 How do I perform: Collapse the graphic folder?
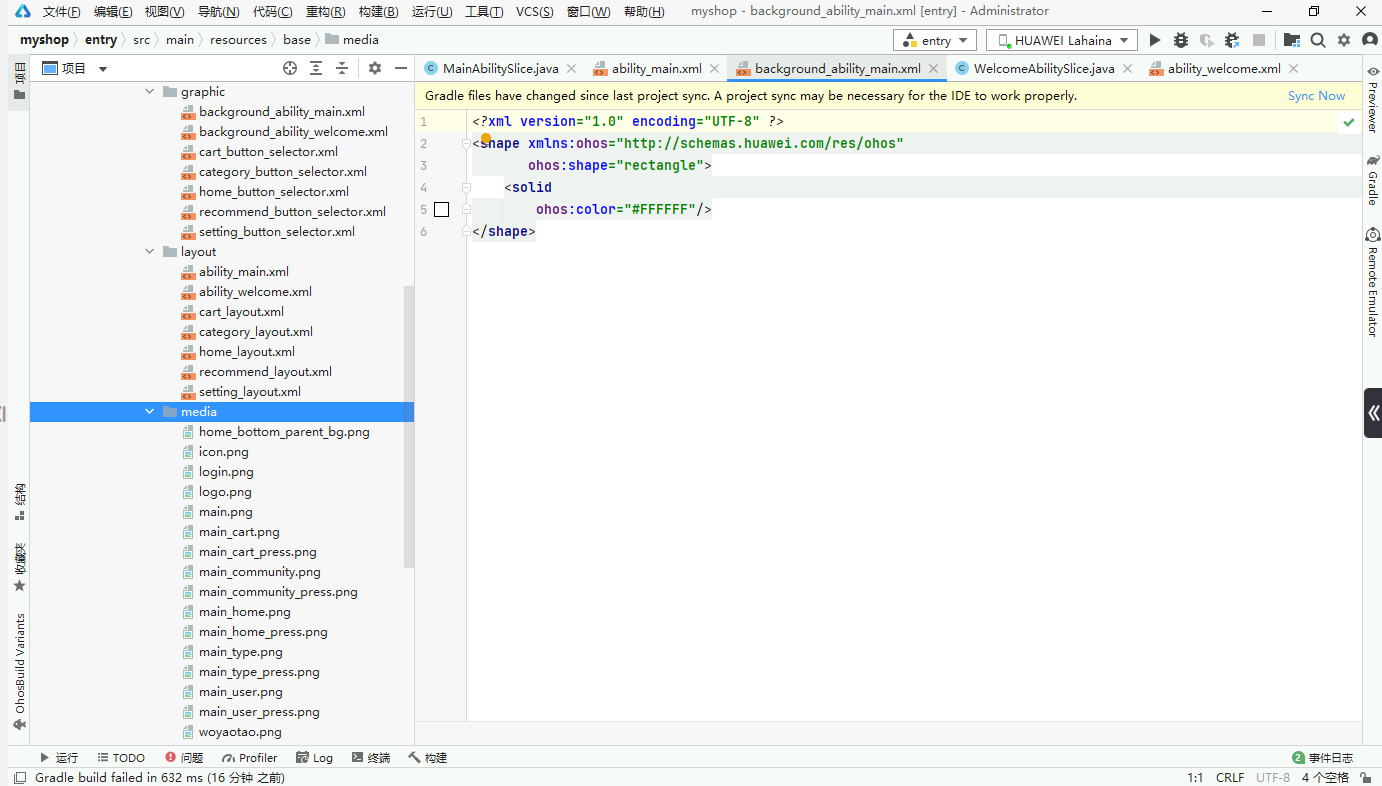tap(150, 92)
